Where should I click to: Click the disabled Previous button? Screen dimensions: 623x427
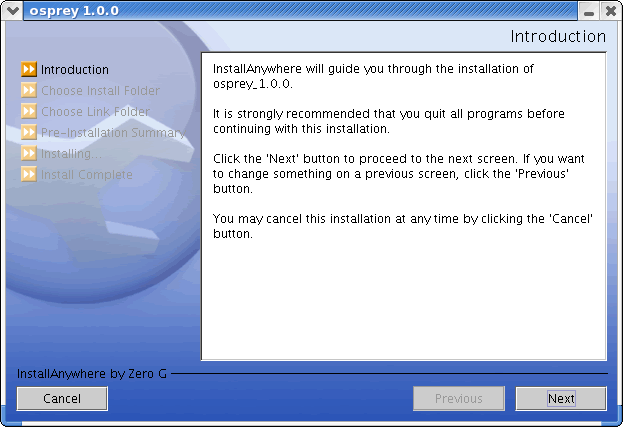(459, 399)
